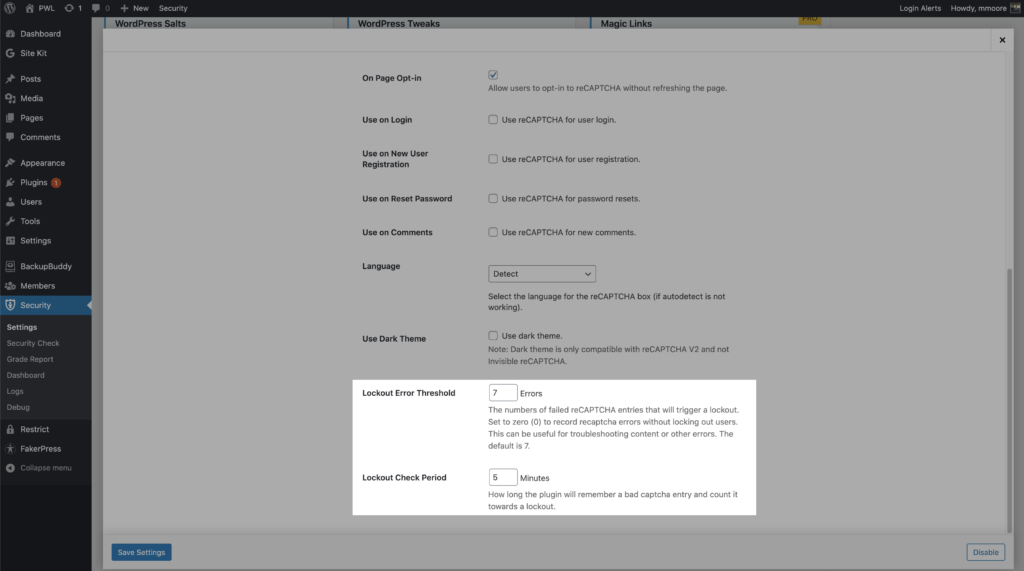This screenshot has height=571, width=1024.
Task: Click the 'Lockout Check Period' label
Action: coord(404,478)
